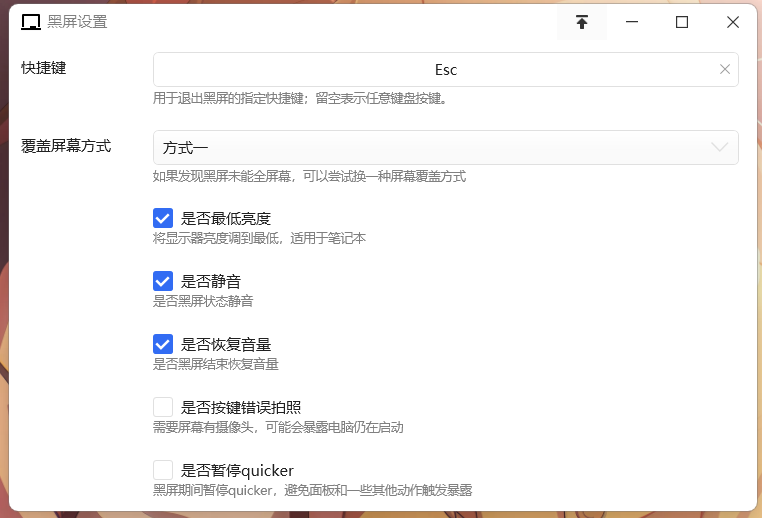Click the 是否静音 label text
This screenshot has width=762, height=518.
[211, 281]
